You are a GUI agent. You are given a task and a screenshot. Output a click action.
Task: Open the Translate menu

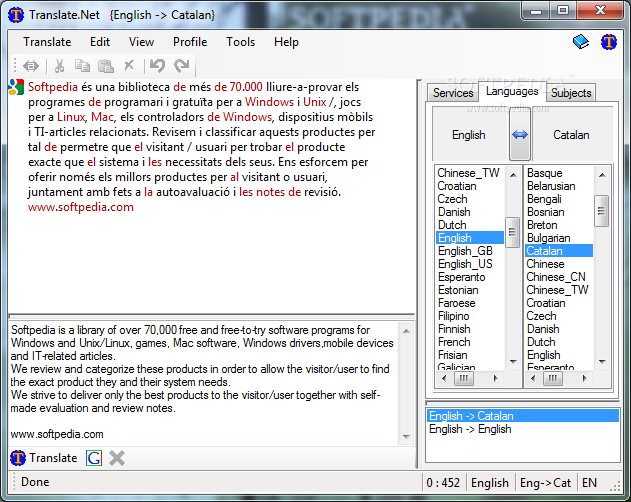[47, 42]
